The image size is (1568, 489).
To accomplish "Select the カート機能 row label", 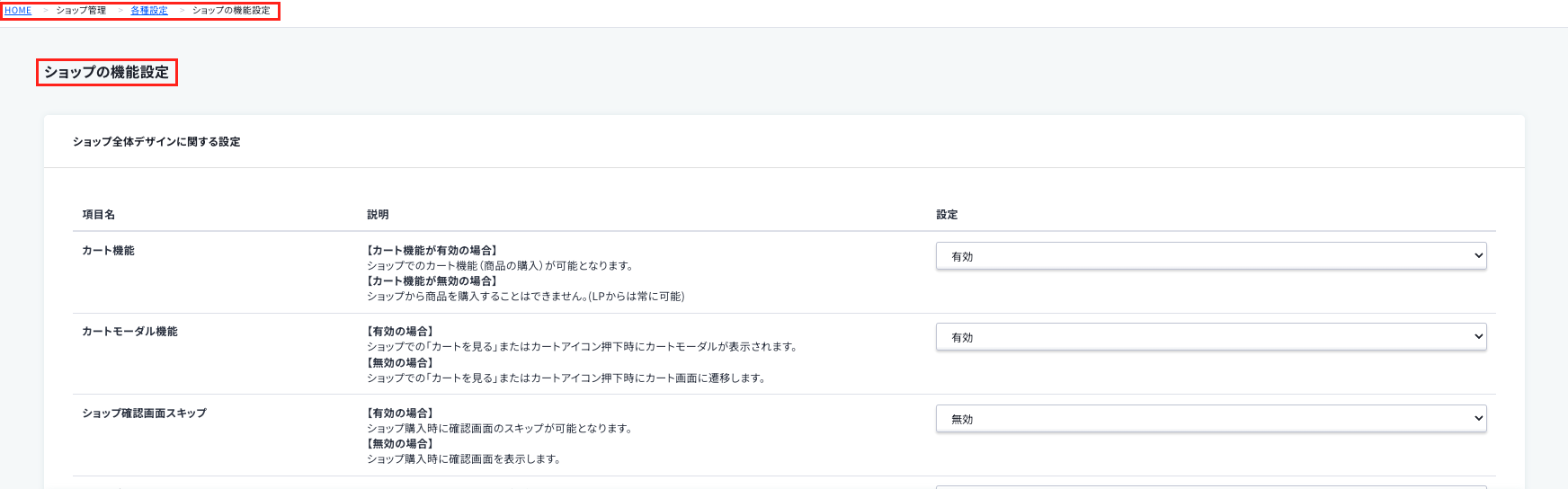I will 108,251.
